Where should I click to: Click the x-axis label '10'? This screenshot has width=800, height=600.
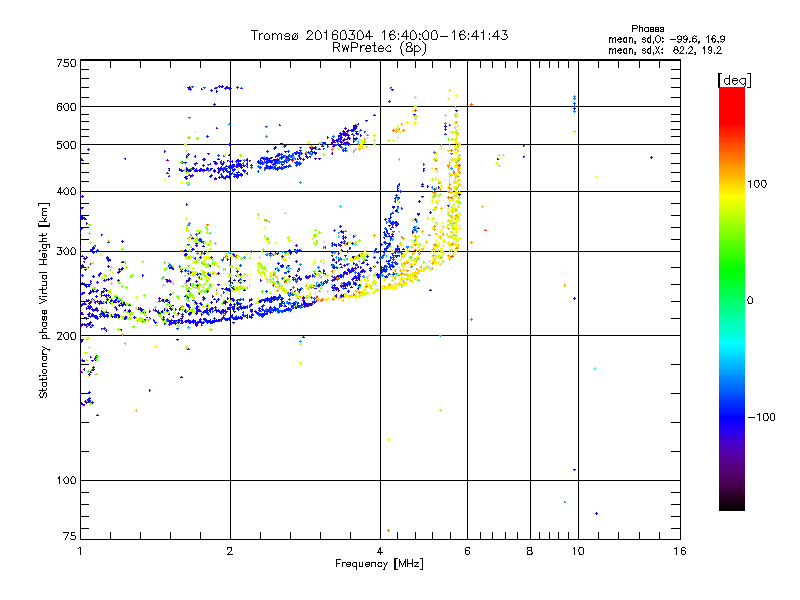pyautogui.click(x=578, y=551)
